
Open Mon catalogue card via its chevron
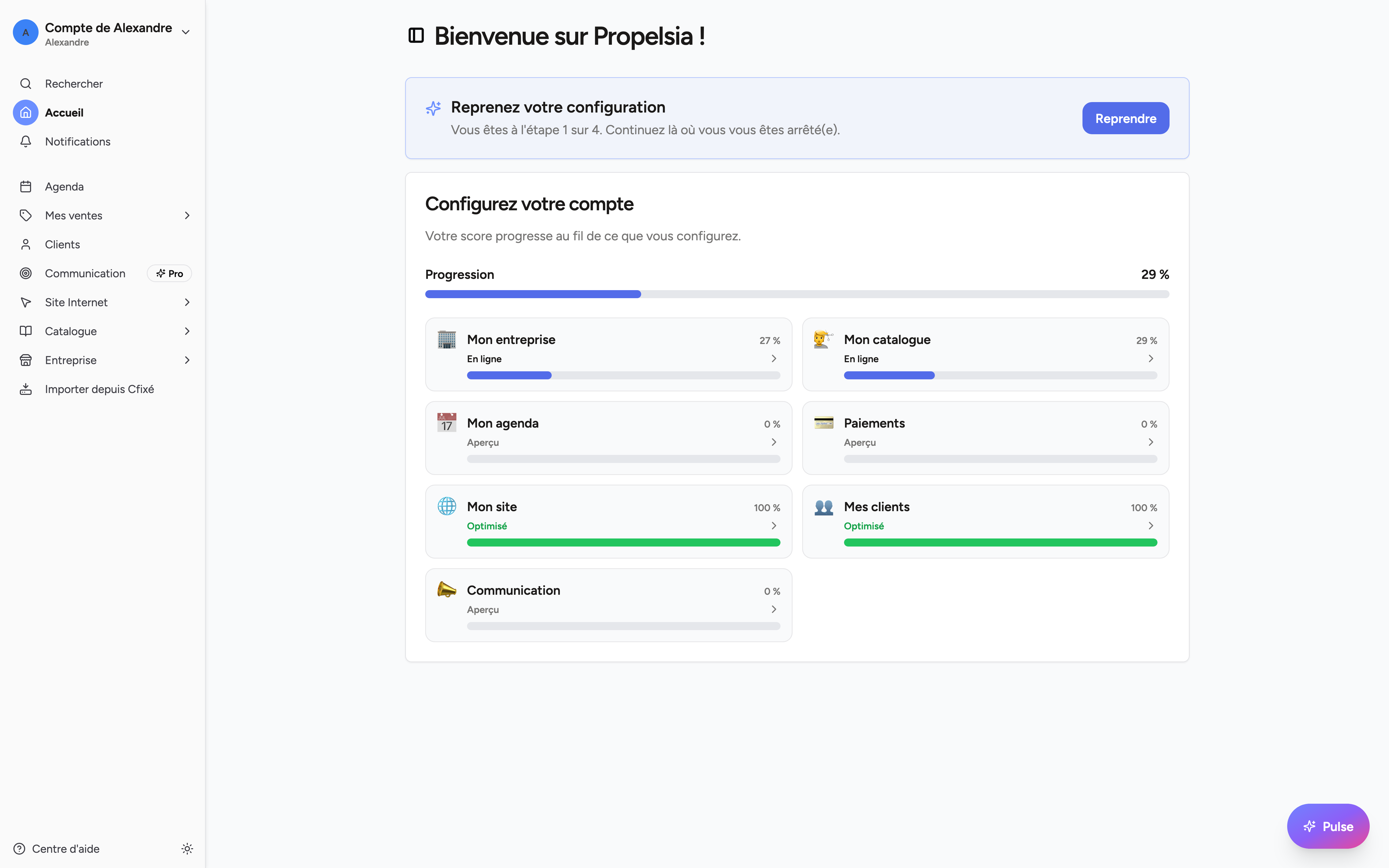click(x=1151, y=358)
